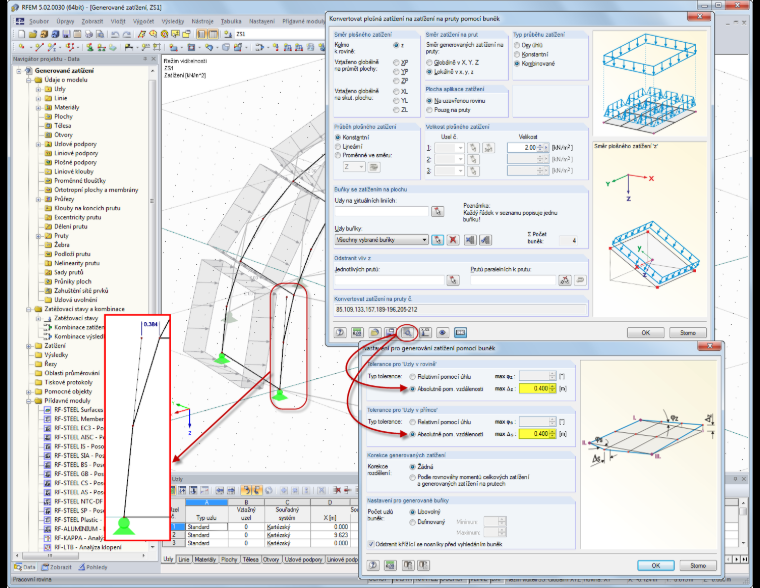Click the show all cells icon right of red X
The image size is (760, 588).
coord(470,239)
